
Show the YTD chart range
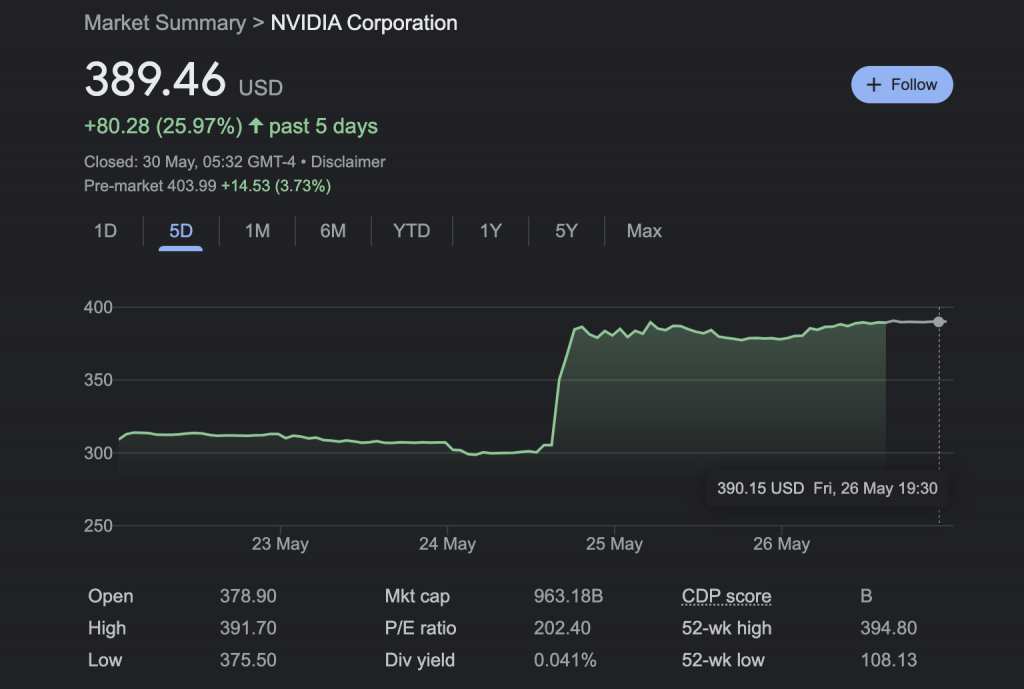coord(411,231)
